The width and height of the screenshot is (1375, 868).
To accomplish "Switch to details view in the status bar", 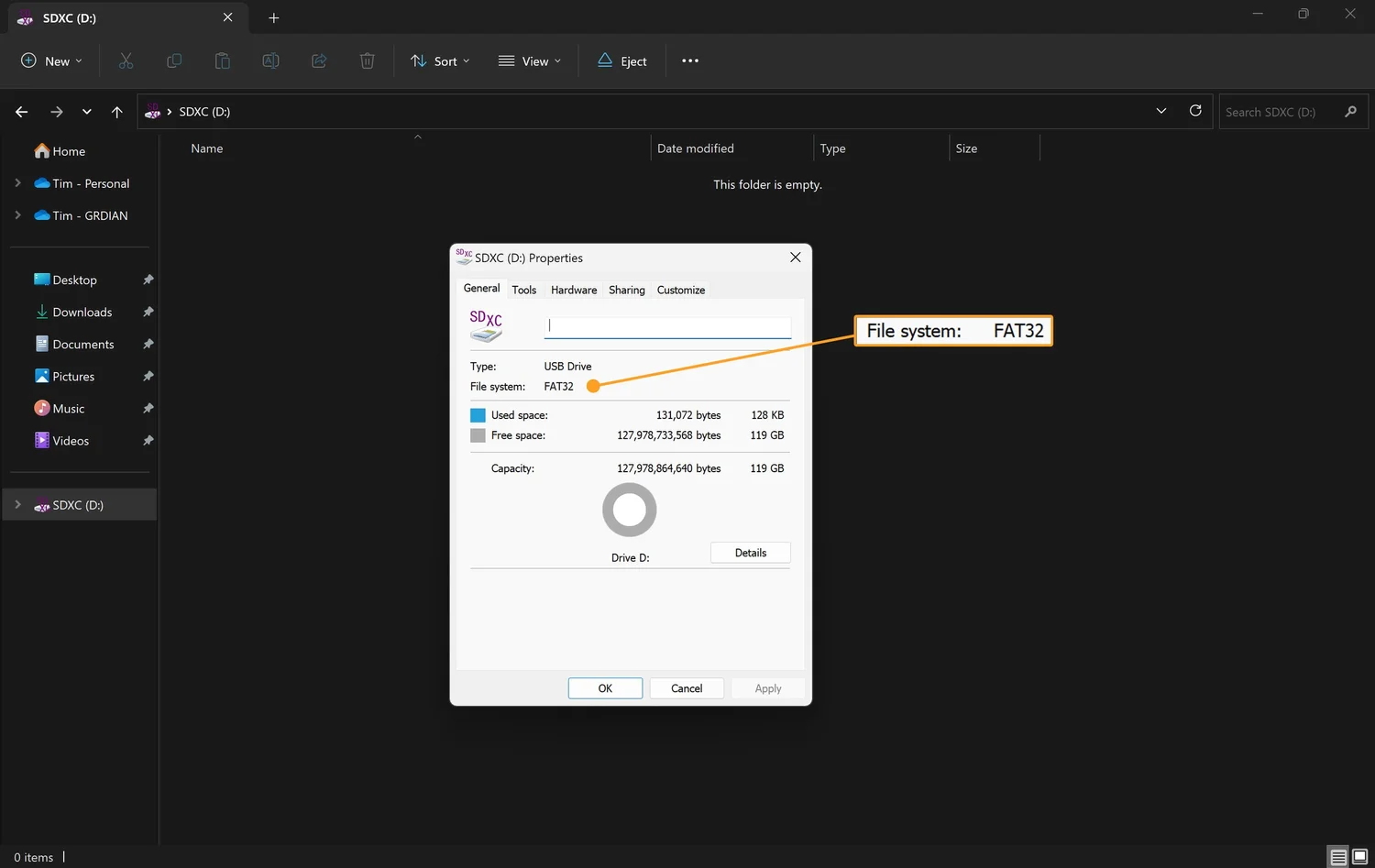I will (x=1336, y=856).
